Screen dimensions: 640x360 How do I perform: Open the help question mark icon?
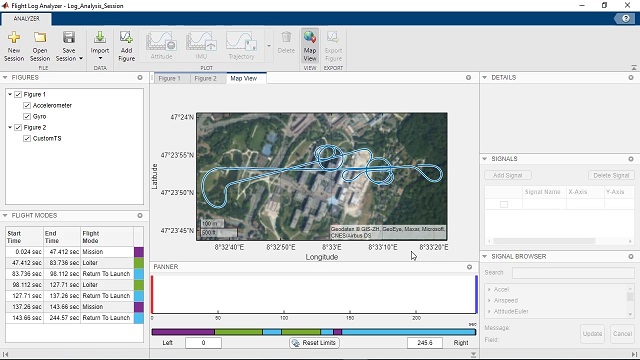[626, 19]
